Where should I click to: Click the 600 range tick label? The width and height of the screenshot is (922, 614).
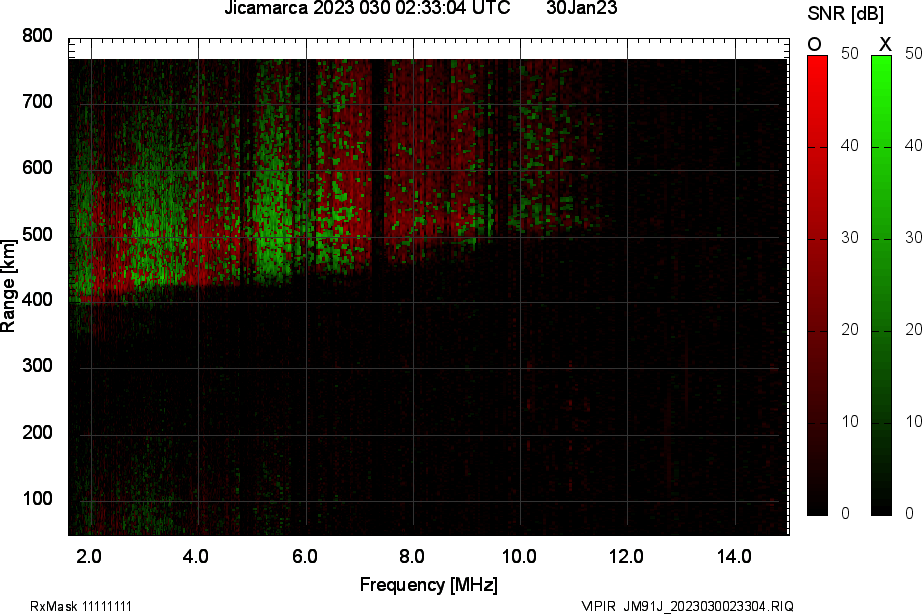[37, 168]
